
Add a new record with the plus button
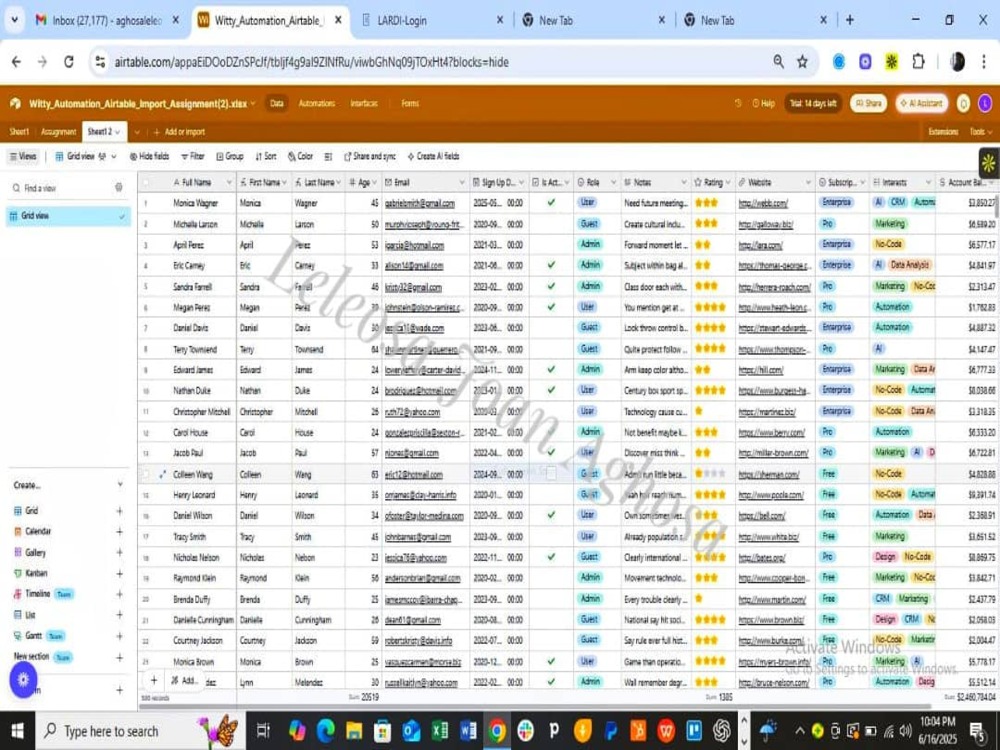coord(154,680)
